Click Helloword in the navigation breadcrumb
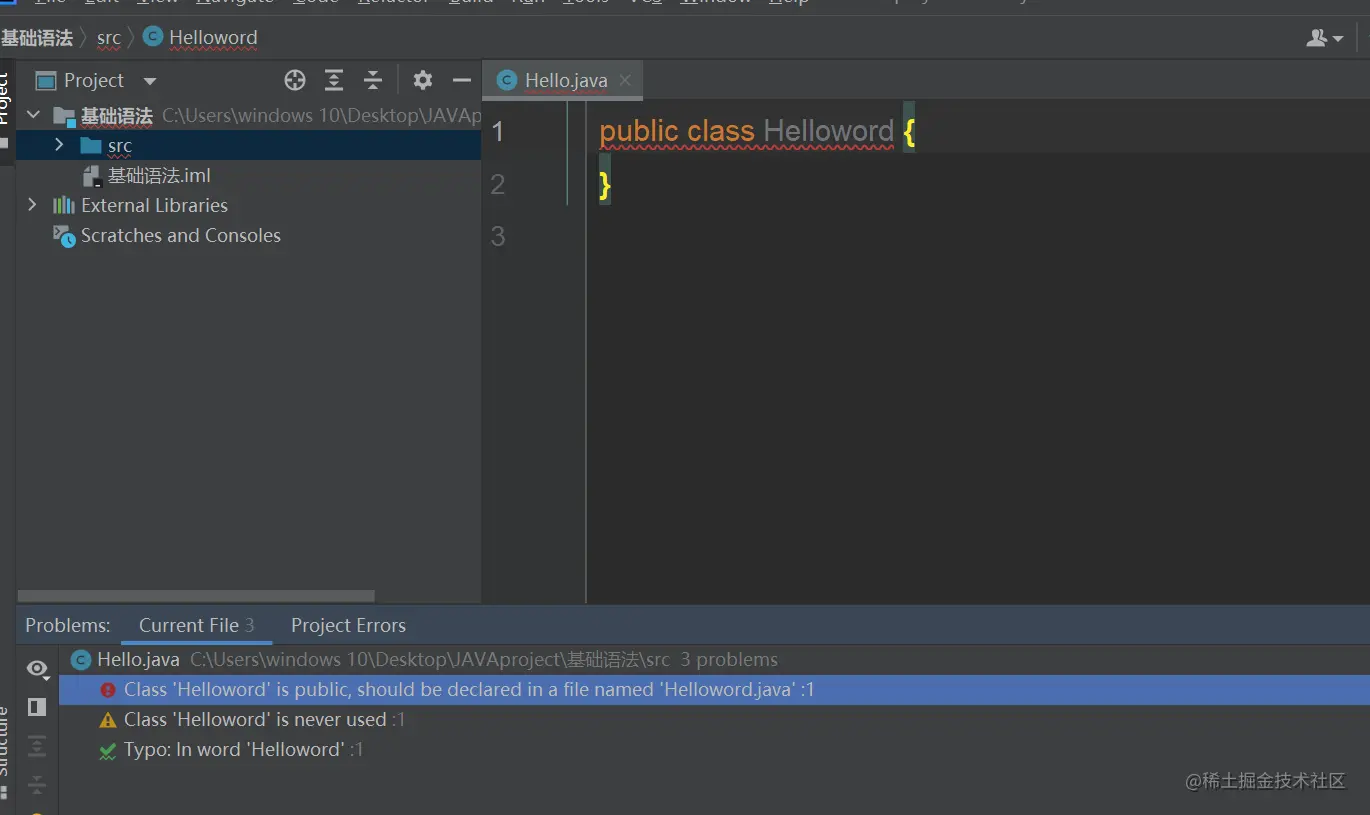This screenshot has width=1370, height=815. pos(213,38)
